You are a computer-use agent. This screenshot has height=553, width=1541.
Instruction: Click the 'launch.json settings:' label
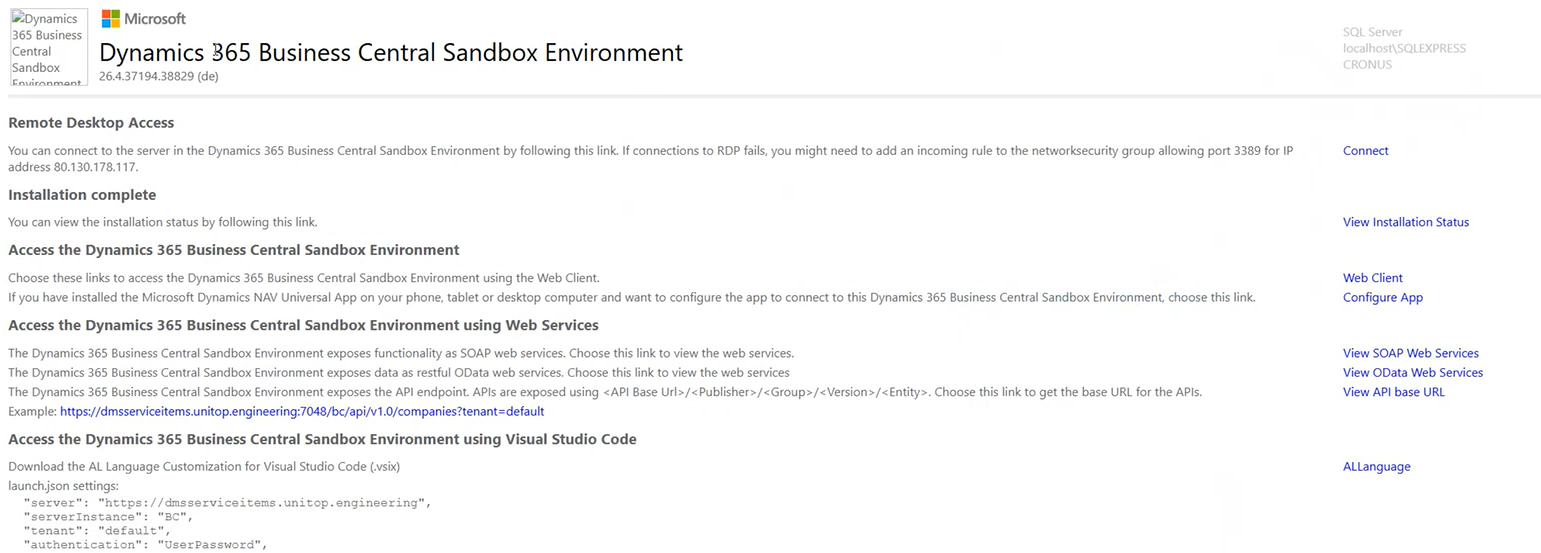tap(63, 486)
